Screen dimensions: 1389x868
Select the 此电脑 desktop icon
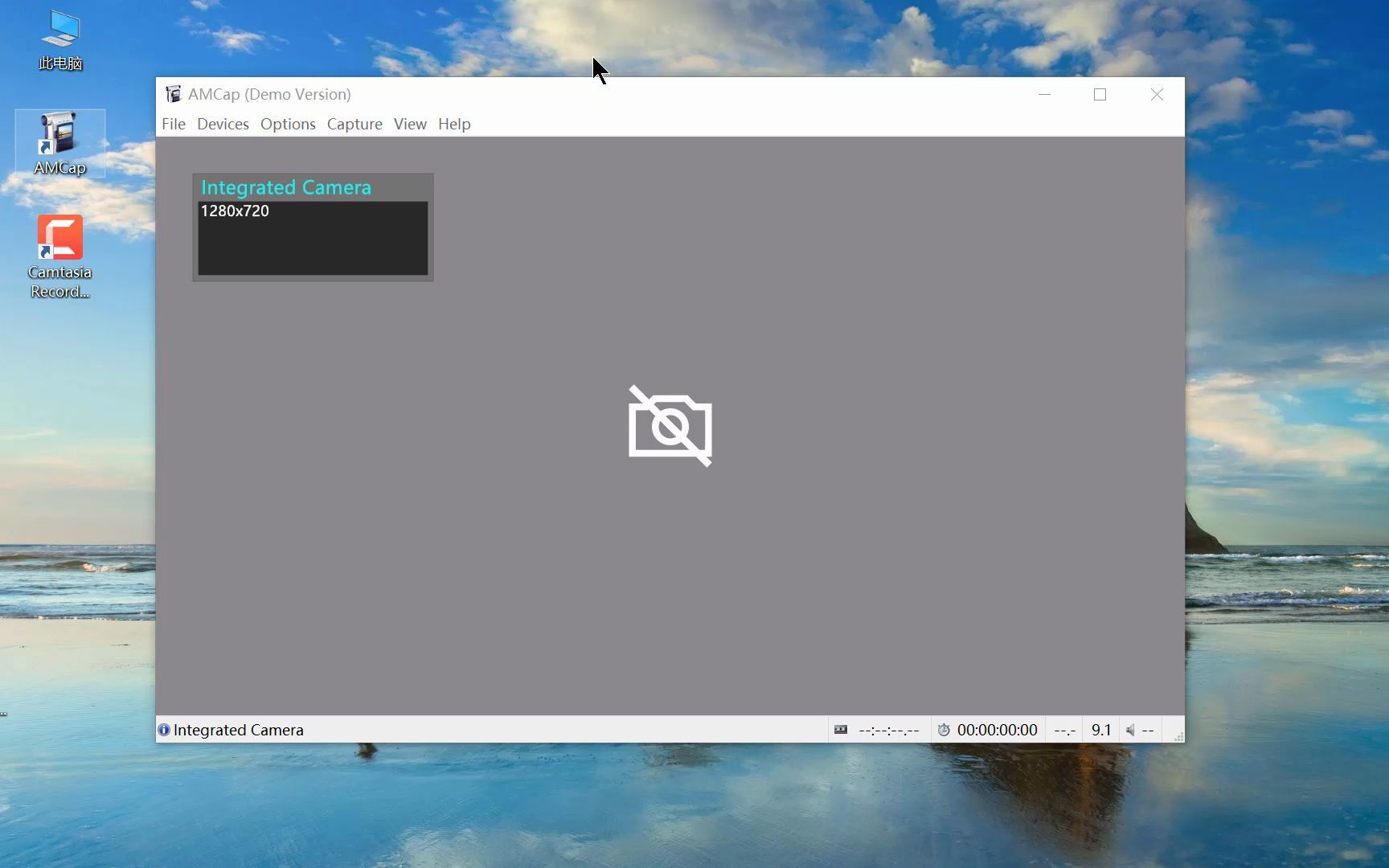coord(60,40)
